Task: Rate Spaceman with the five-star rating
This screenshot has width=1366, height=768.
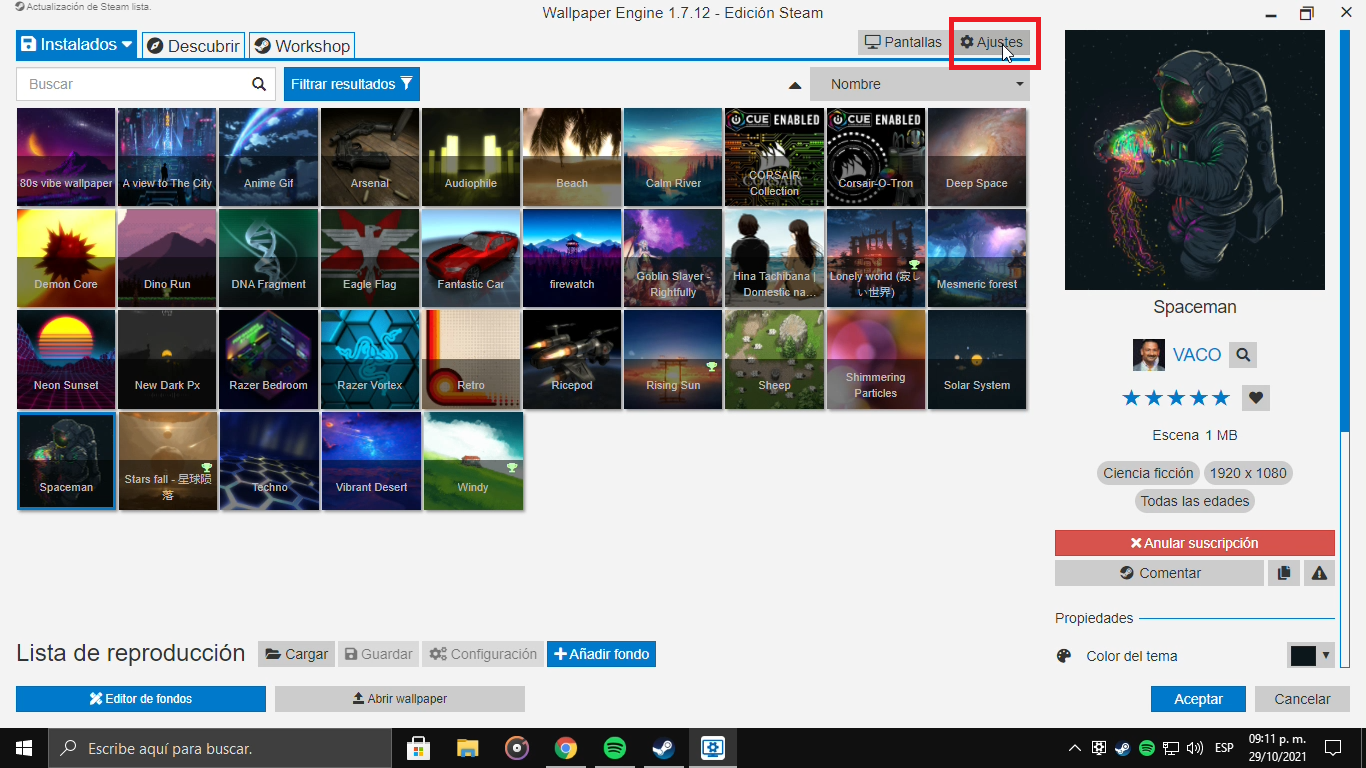Action: tap(1176, 398)
